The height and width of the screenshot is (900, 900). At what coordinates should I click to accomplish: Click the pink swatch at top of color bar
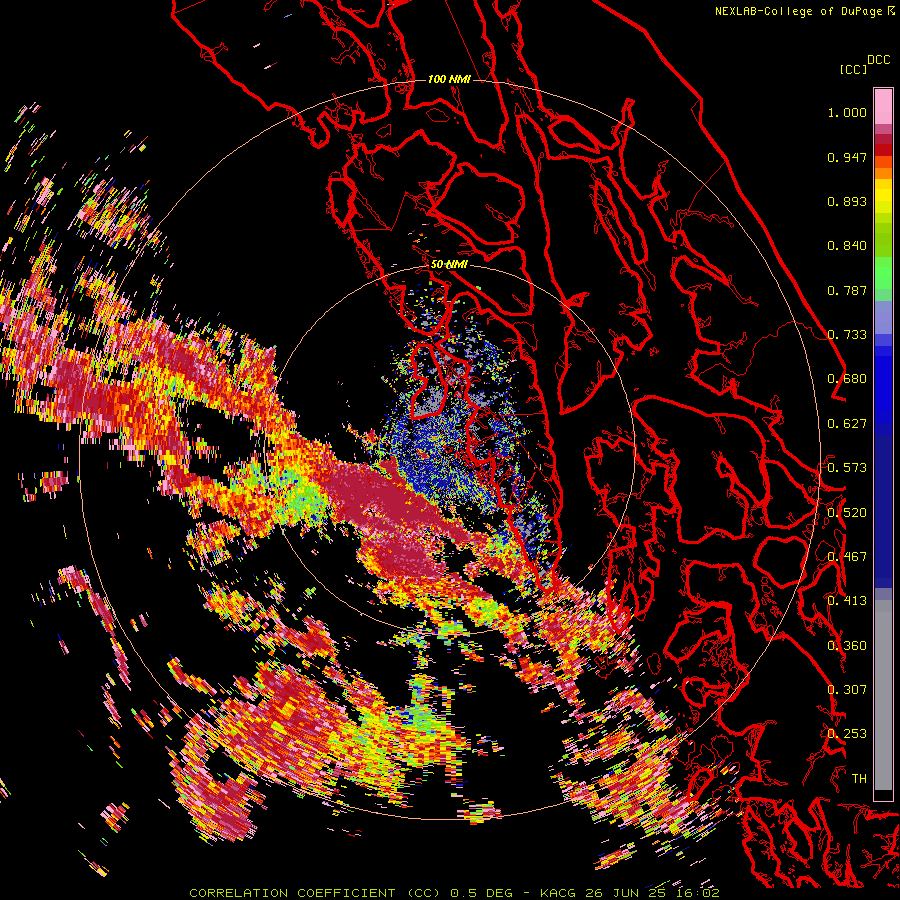click(x=883, y=106)
